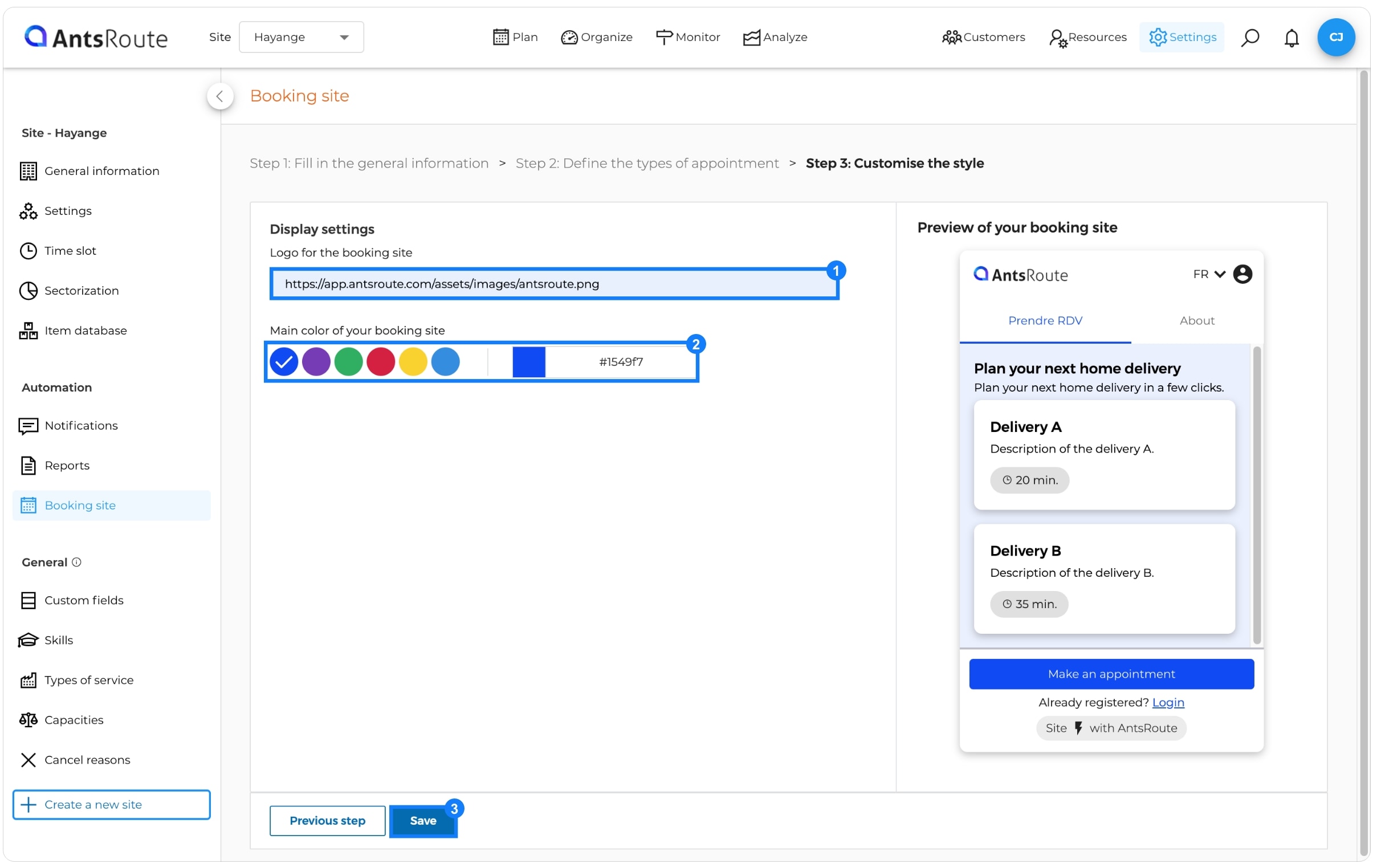The height and width of the screenshot is (868, 1373).
Task: Click the Reports document icon
Action: [x=28, y=466]
